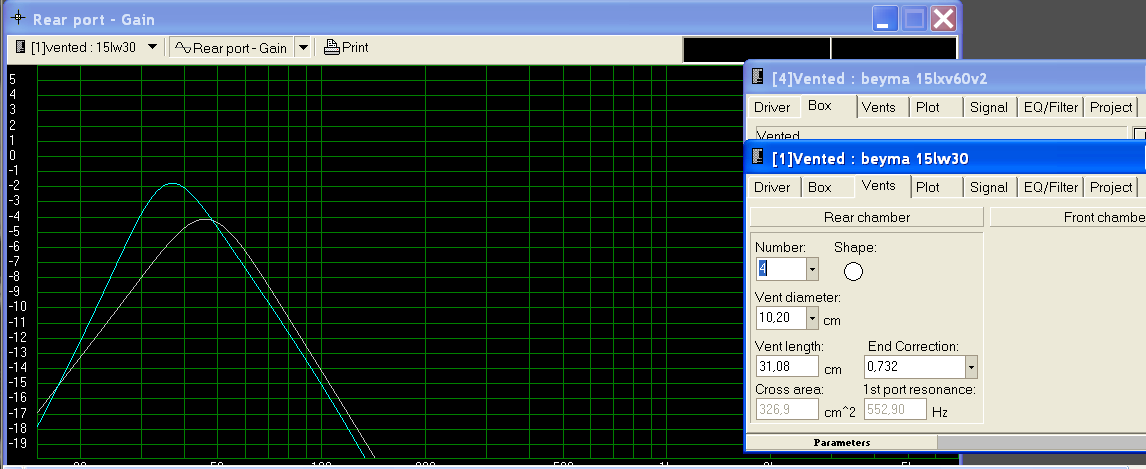
Task: Click the Vent diameter field 10,20
Action: 781,318
